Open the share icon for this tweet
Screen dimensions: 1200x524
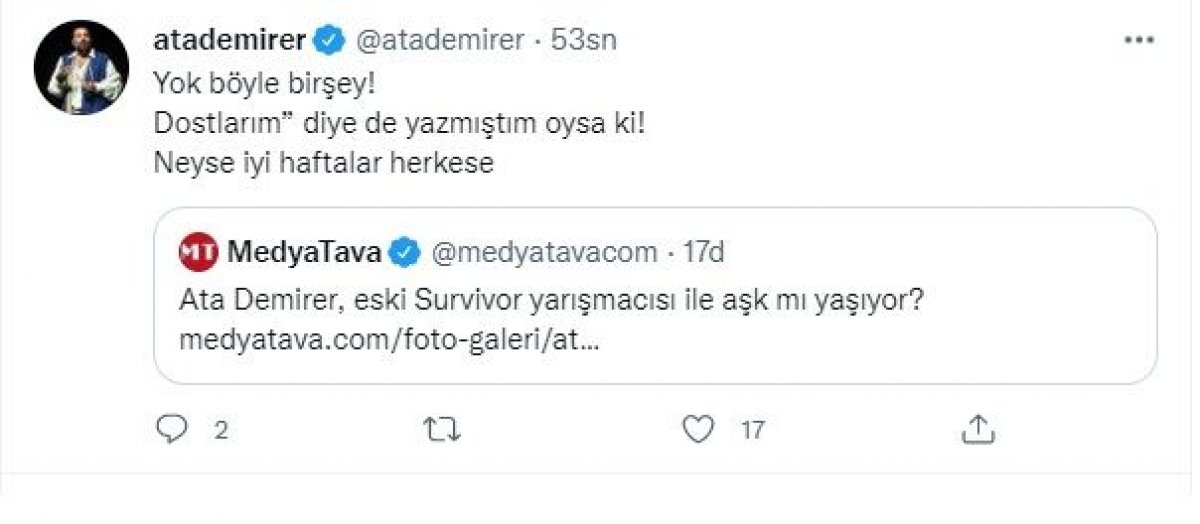point(976,430)
